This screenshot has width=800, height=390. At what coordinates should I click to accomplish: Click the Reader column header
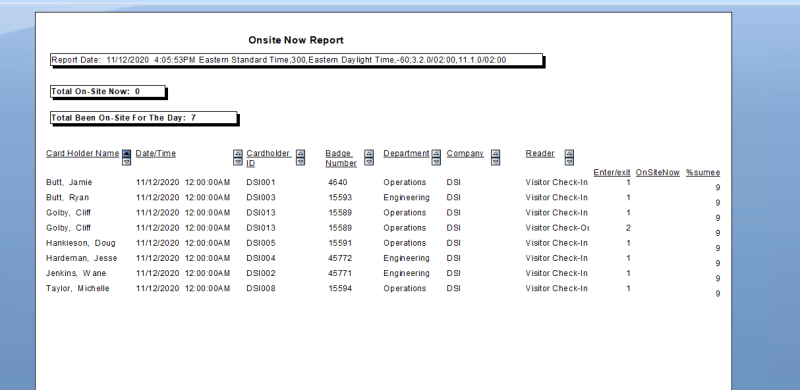540,153
